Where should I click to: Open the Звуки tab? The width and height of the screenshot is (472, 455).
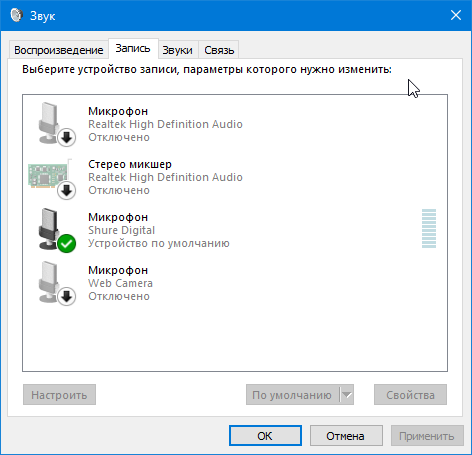tap(178, 50)
